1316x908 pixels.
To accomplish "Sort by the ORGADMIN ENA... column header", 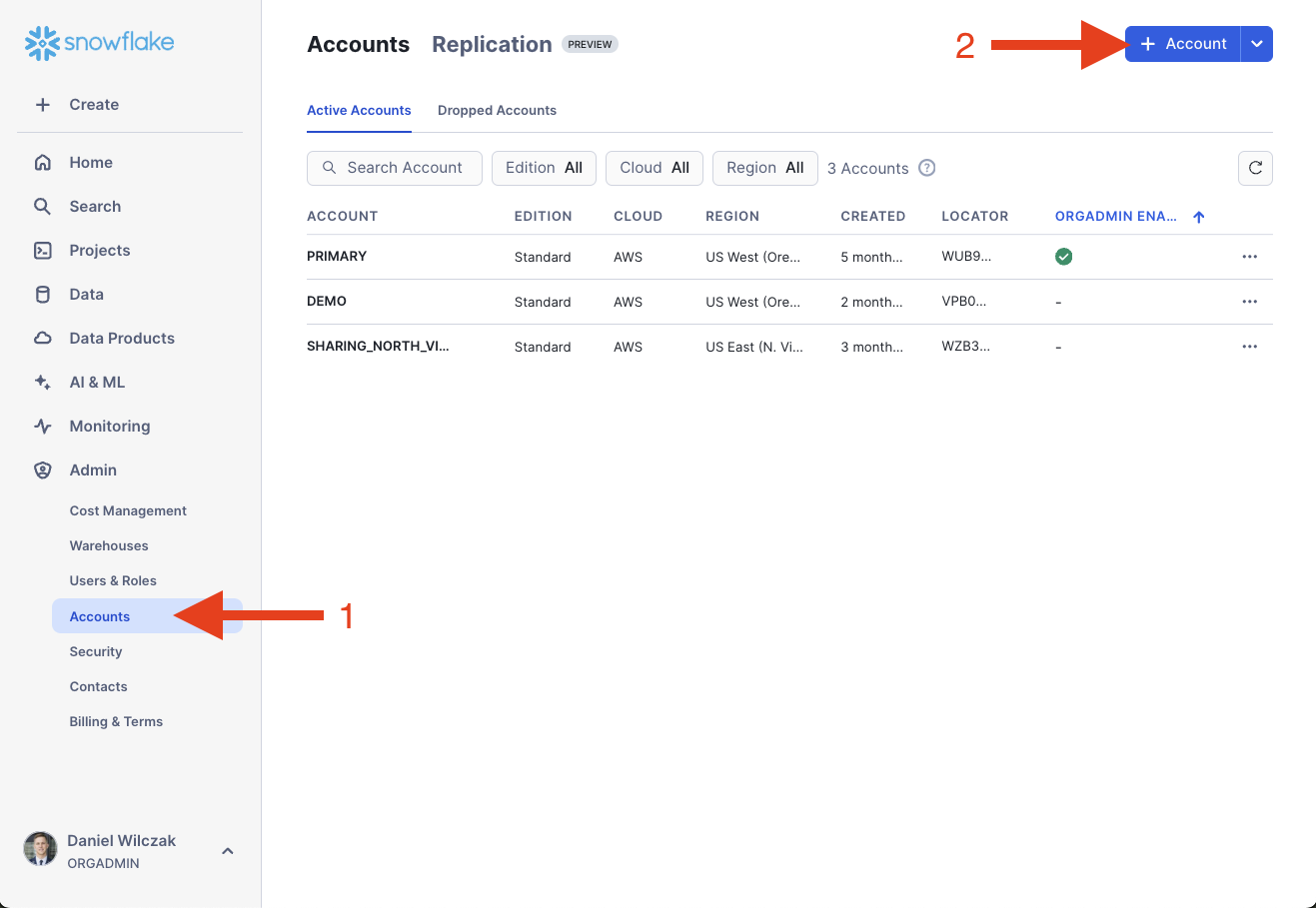I will pyautogui.click(x=1116, y=217).
